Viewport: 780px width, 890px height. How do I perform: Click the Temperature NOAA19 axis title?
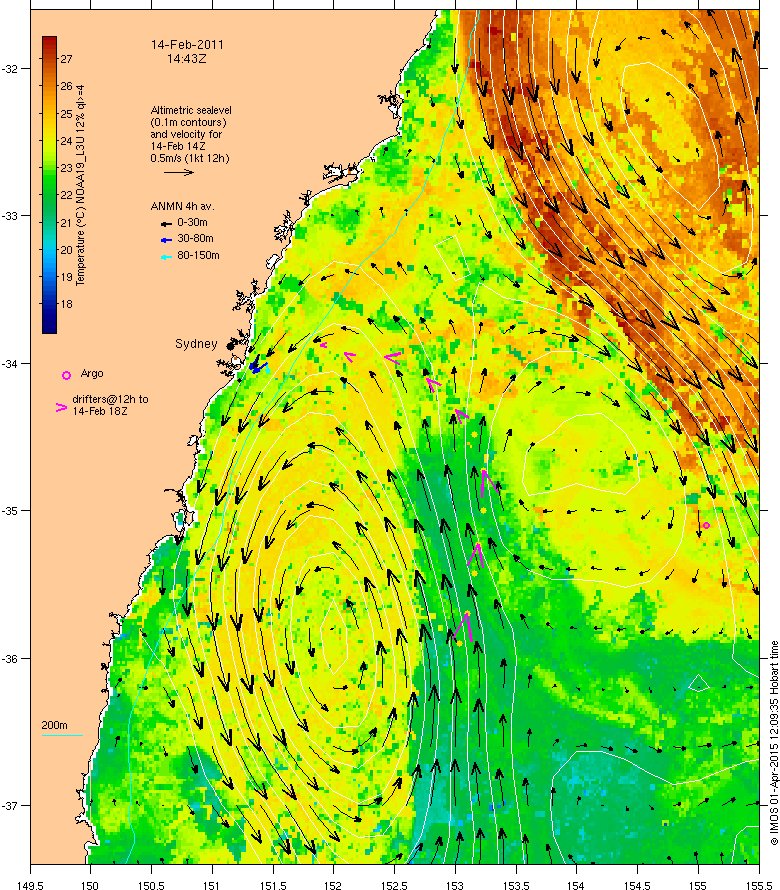click(81, 185)
